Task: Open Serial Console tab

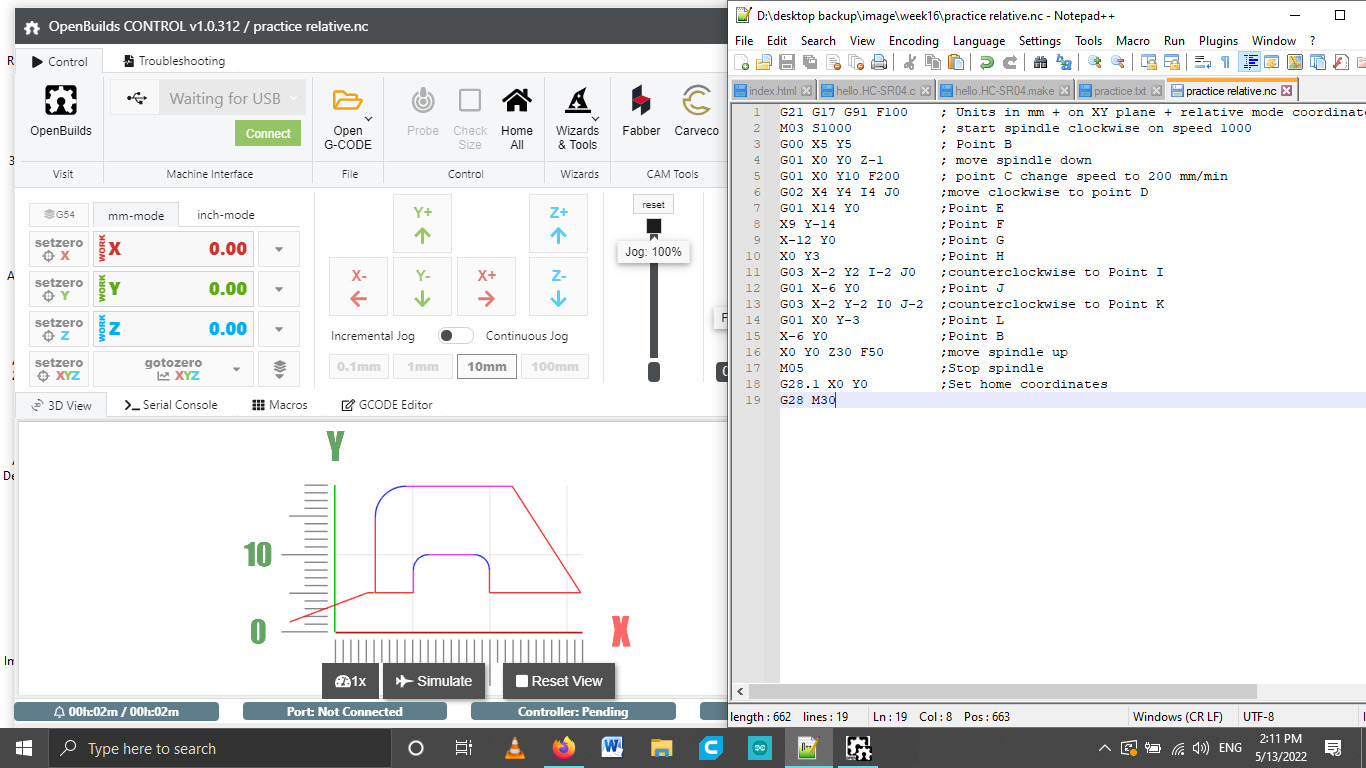Action: 171,405
